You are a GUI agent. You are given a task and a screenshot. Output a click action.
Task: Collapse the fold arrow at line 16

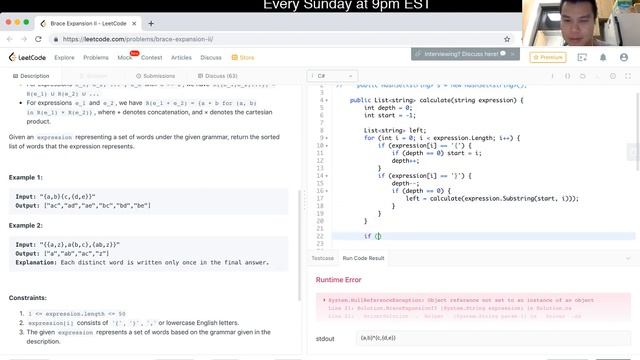tap(327, 191)
